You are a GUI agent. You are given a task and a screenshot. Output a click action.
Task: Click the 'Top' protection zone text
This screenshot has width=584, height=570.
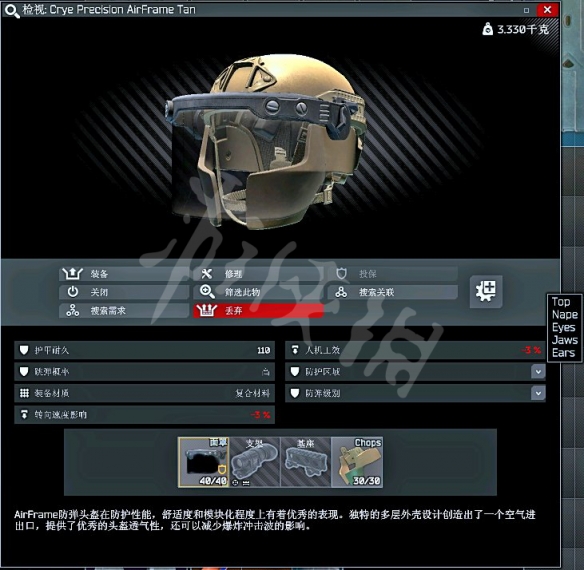[561, 302]
